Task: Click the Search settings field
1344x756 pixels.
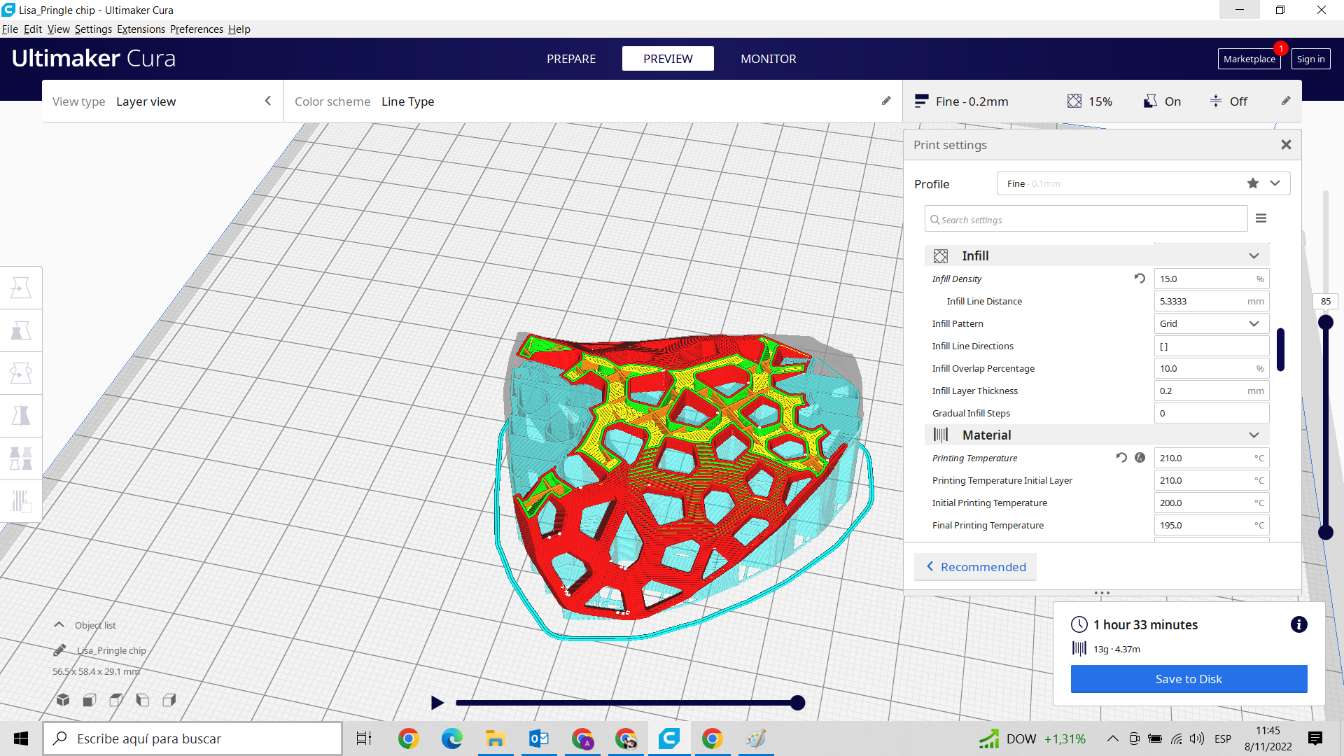Action: click(1086, 219)
